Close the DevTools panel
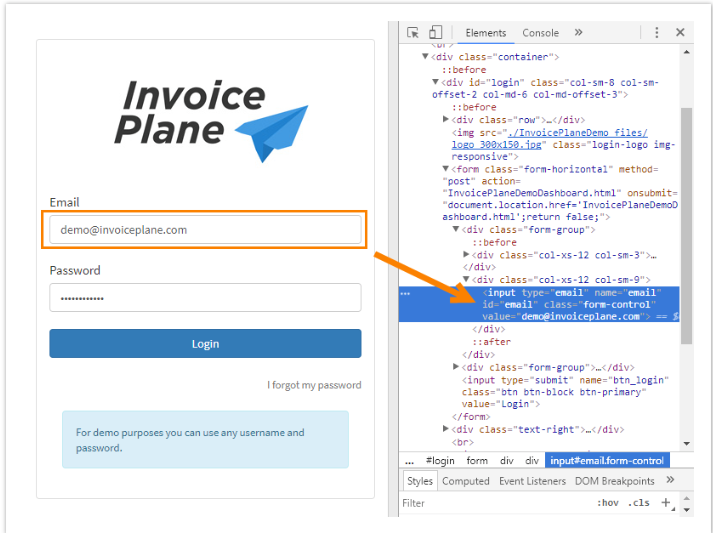713x533 pixels. coord(680,32)
